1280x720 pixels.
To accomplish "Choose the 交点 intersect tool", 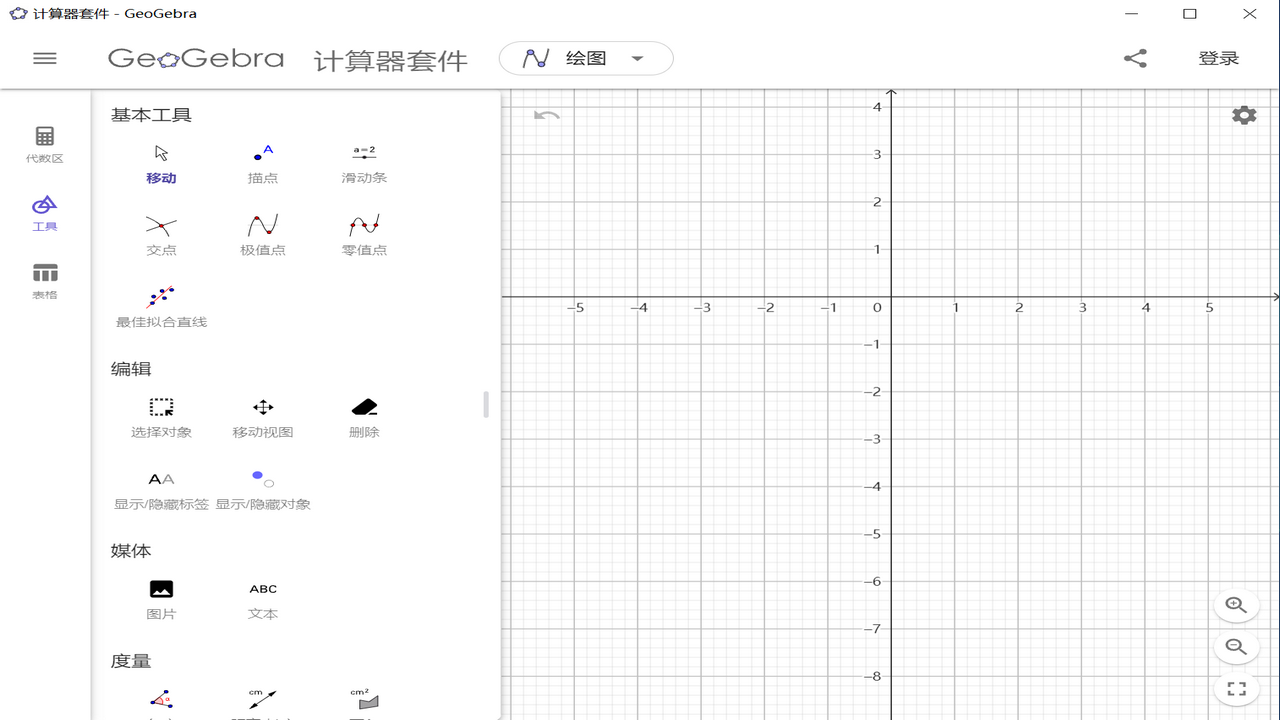I will 161,232.
